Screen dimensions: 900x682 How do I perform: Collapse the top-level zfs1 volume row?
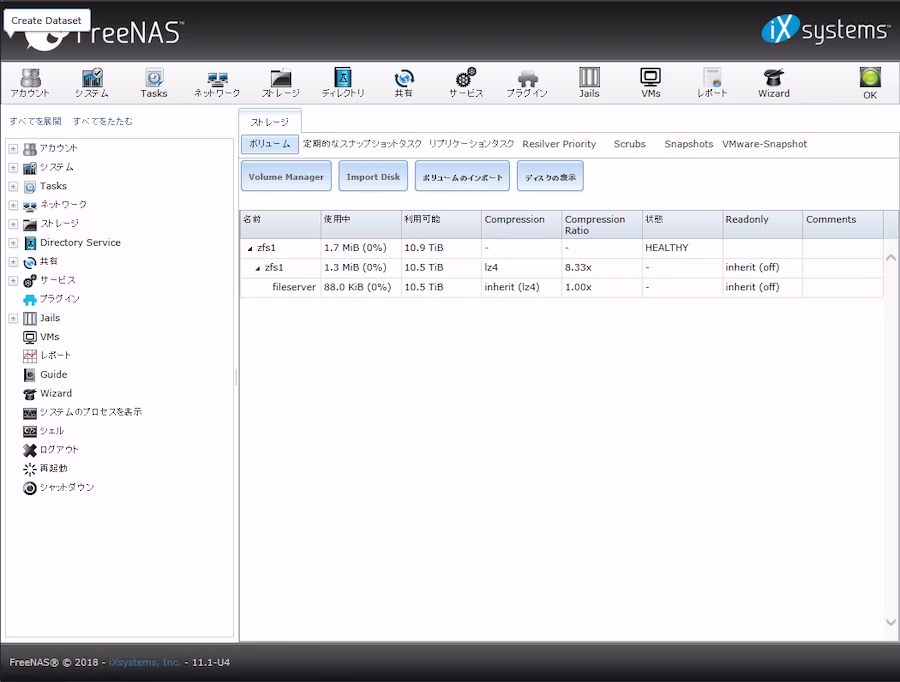tap(250, 249)
